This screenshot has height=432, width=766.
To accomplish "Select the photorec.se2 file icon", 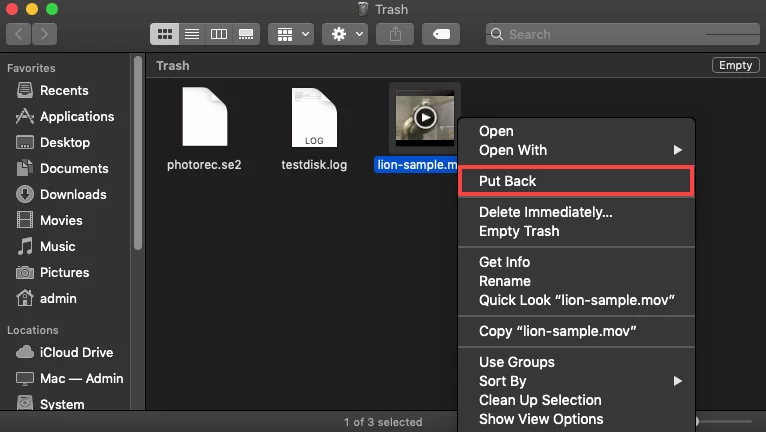I will tap(205, 116).
